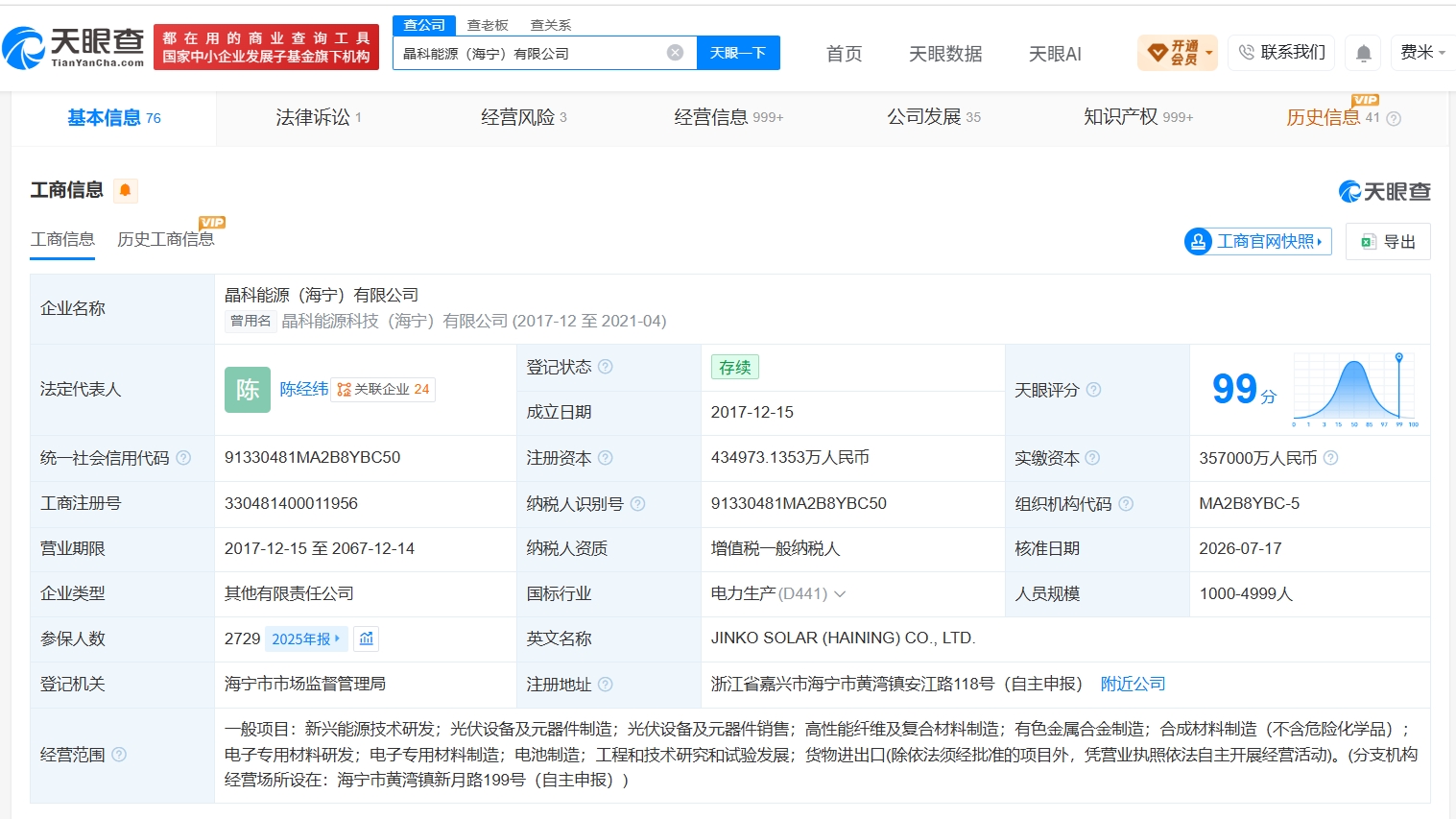
Task: Open the 费米 user dropdown
Action: tap(1422, 53)
